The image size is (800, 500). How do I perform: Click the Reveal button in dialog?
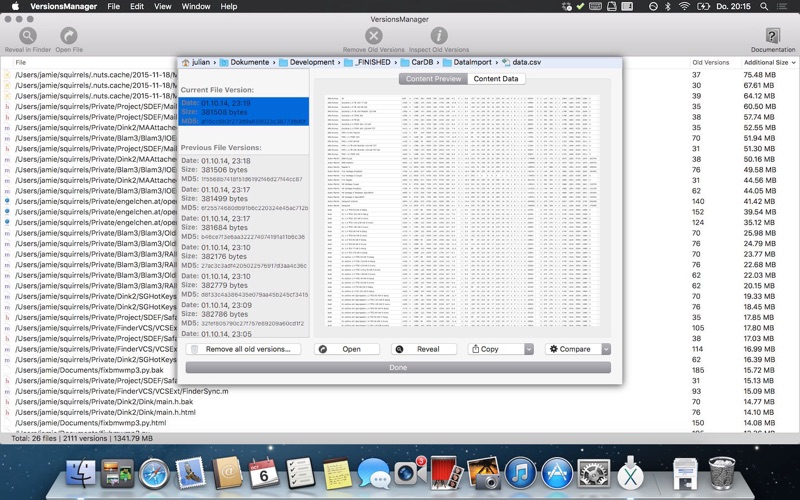[x=423, y=349]
